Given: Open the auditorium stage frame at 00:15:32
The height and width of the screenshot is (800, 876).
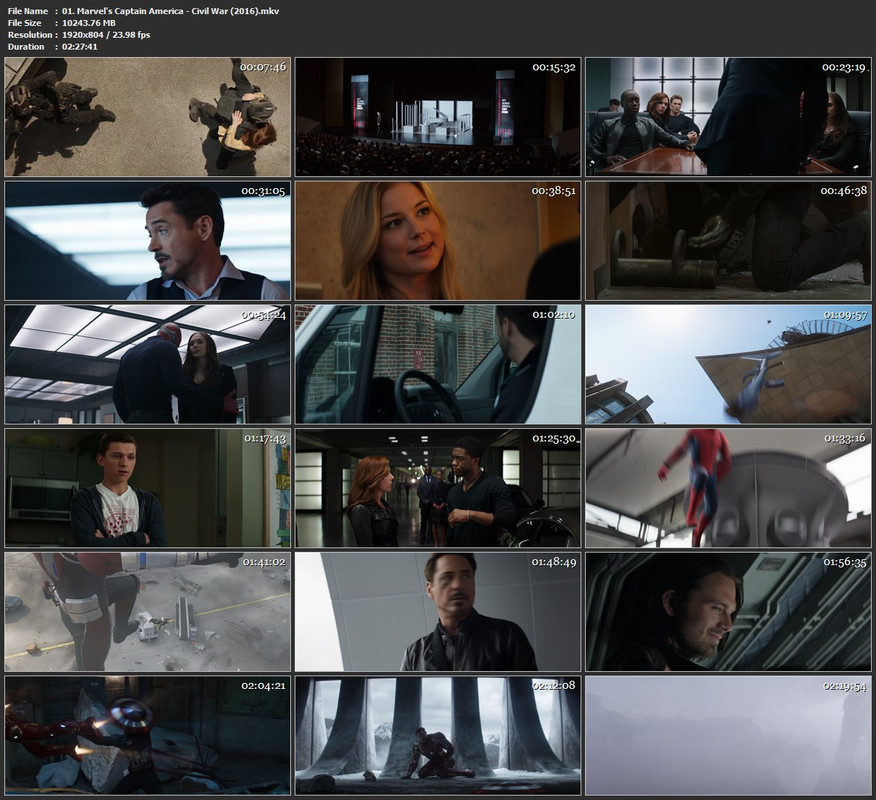Looking at the screenshot, I should coord(438,117).
